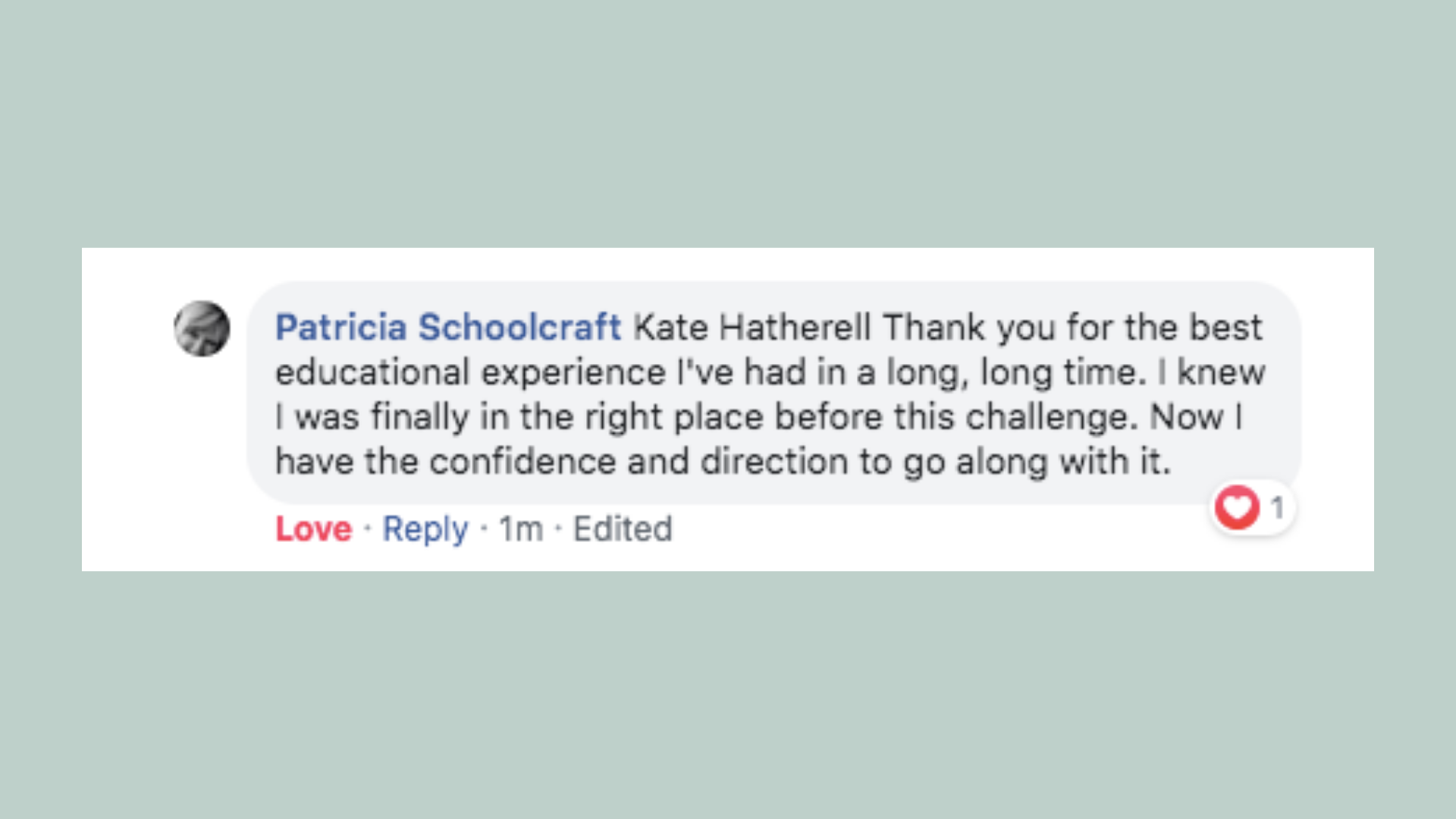Click the reaction count number 1
Viewport: 1456px width, 819px height.
[x=1277, y=507]
